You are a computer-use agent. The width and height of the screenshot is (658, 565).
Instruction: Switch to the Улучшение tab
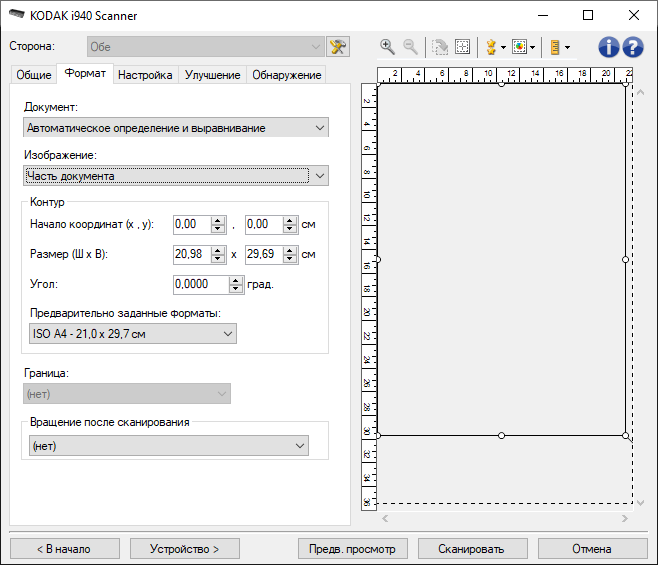point(212,75)
